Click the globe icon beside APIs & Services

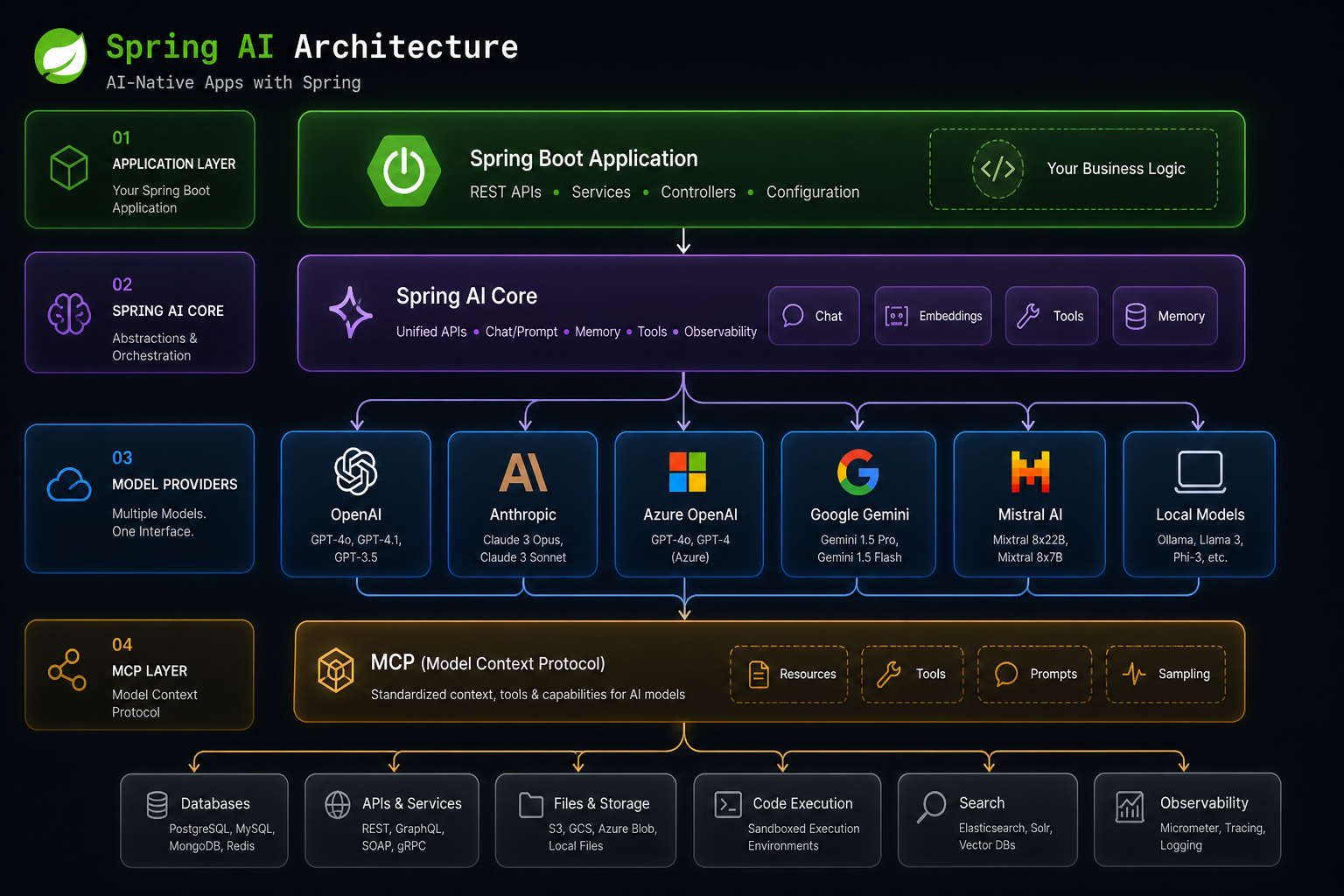coord(338,805)
